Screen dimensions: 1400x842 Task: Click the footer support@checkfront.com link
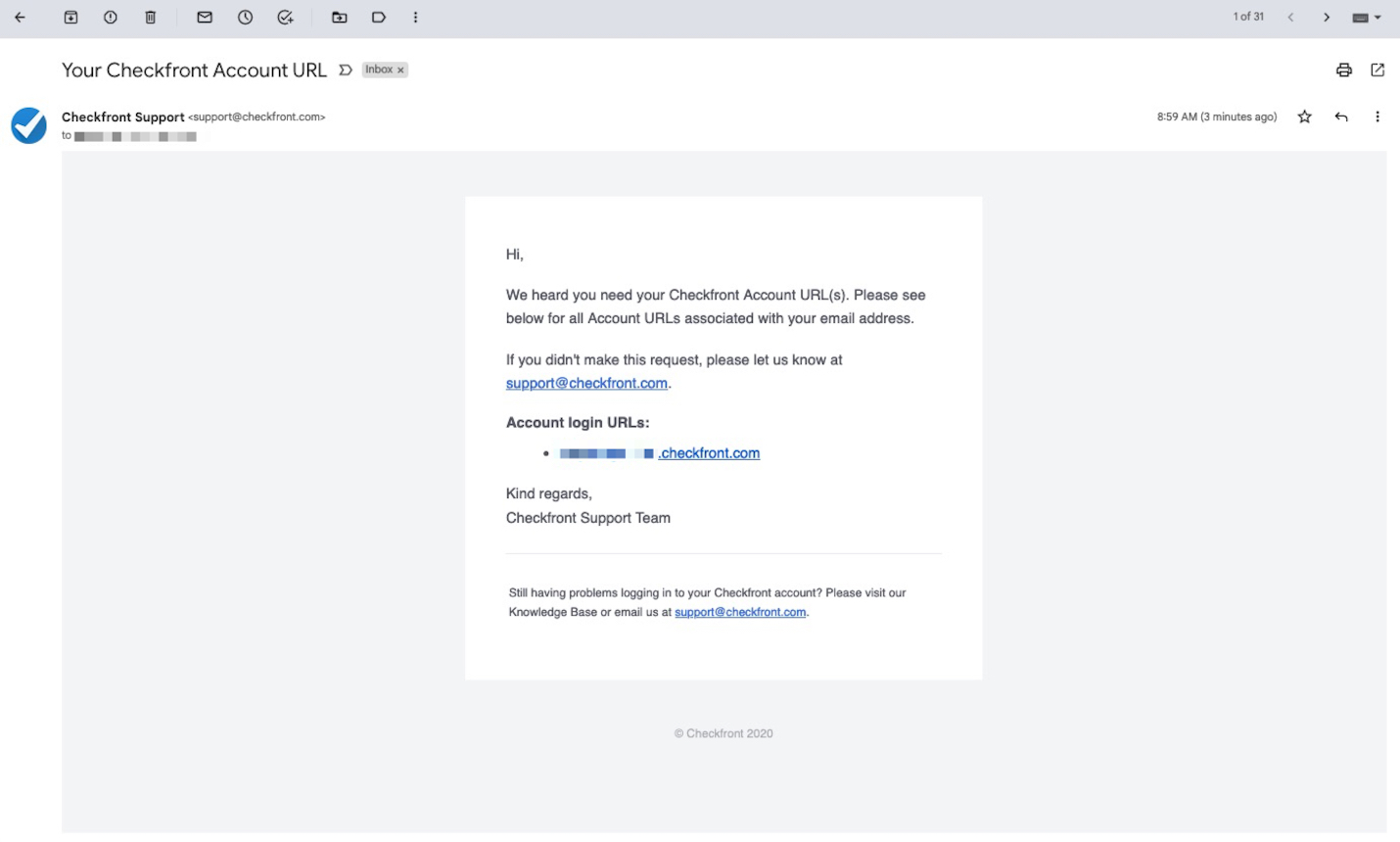740,612
